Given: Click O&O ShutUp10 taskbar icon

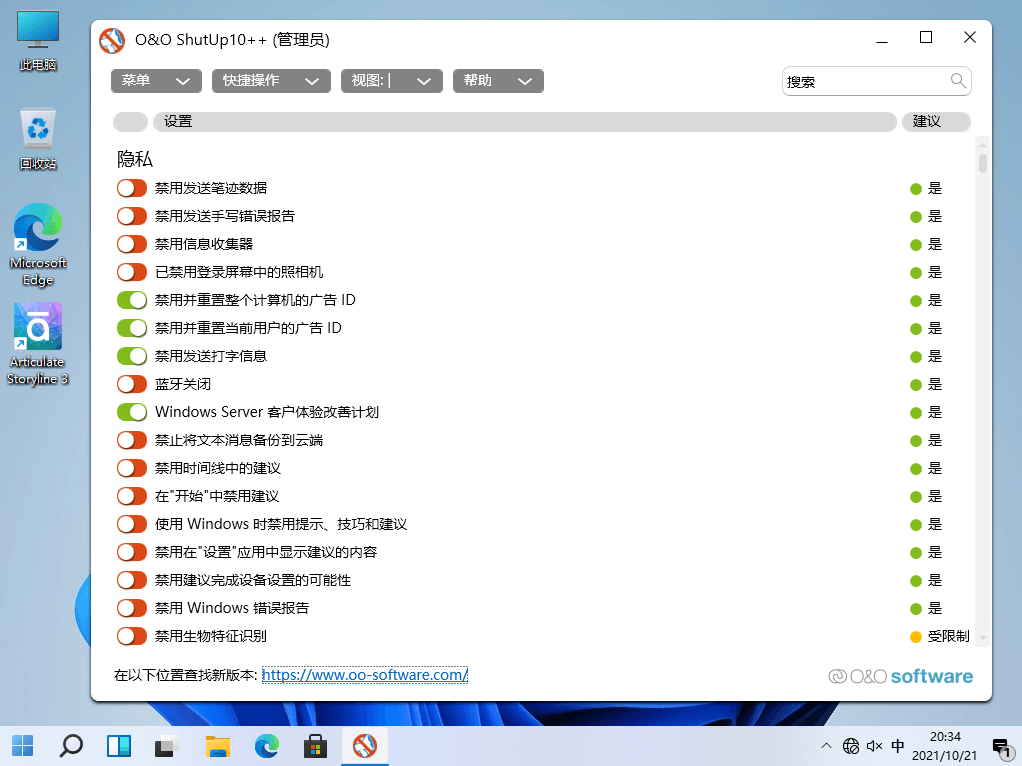Looking at the screenshot, I should click(365, 746).
